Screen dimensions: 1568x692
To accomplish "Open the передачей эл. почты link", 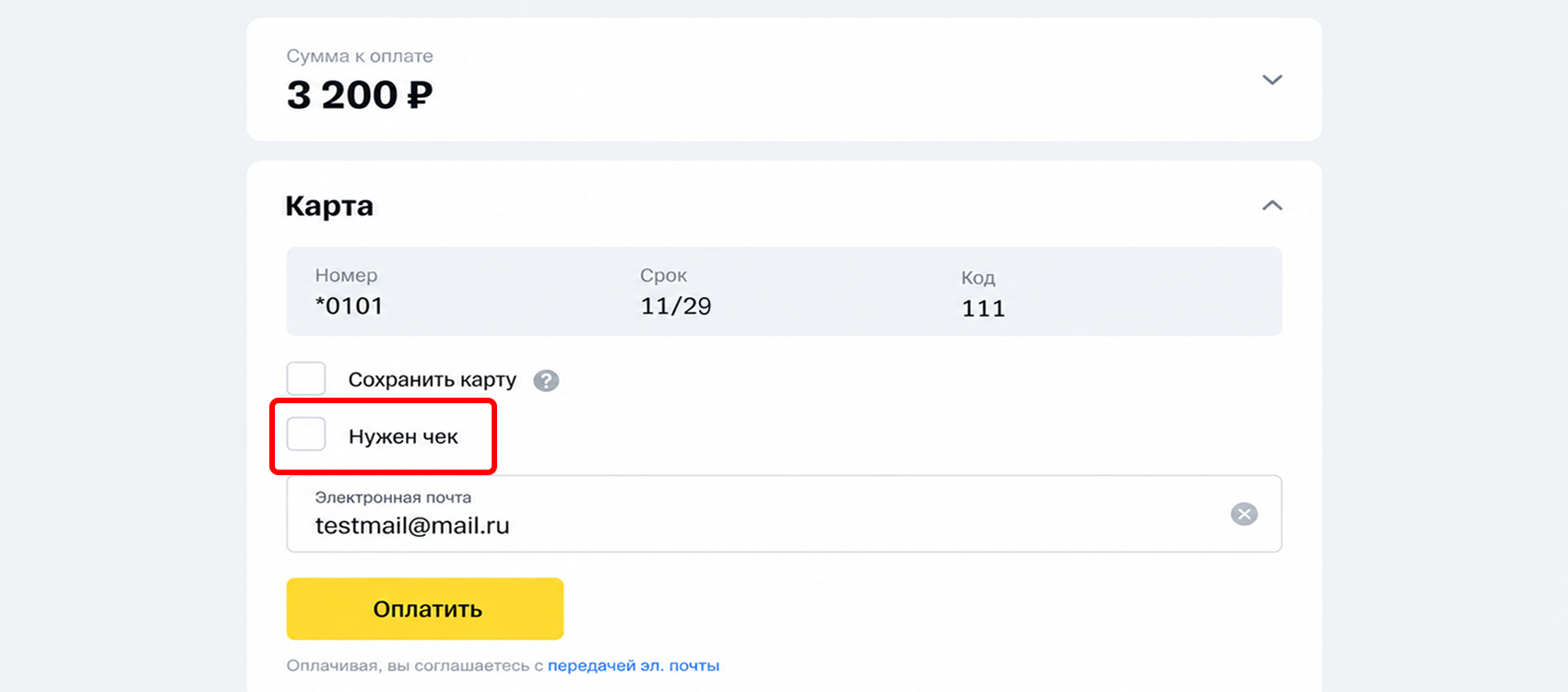I will click(x=634, y=665).
